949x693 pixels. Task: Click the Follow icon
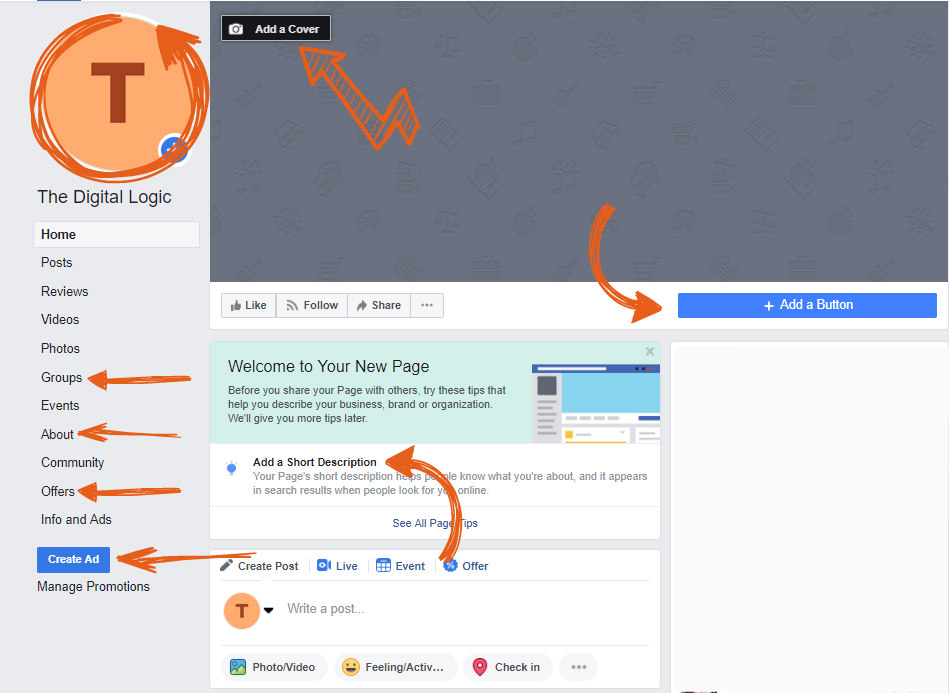pos(292,305)
